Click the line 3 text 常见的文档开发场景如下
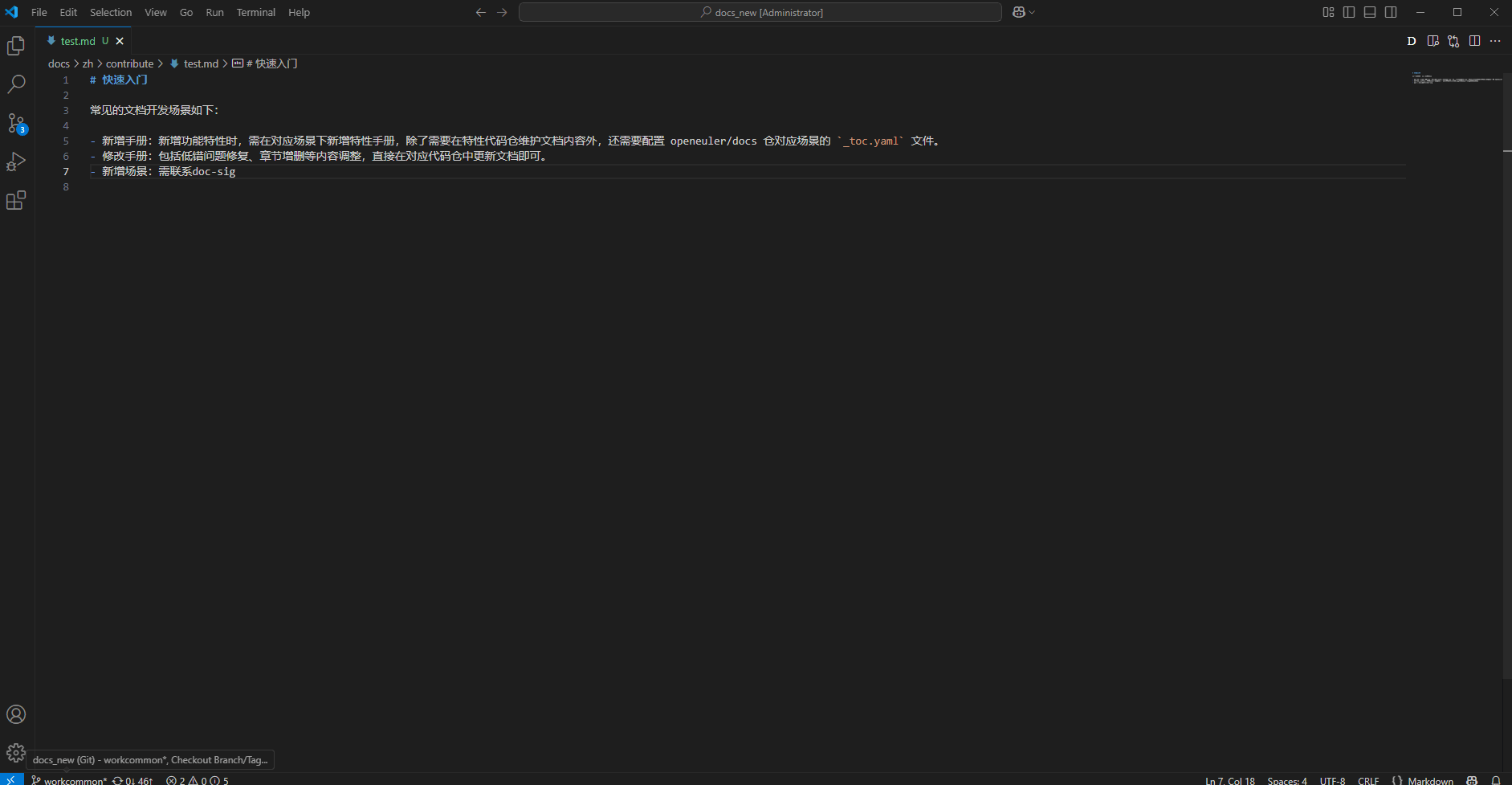 (x=154, y=110)
